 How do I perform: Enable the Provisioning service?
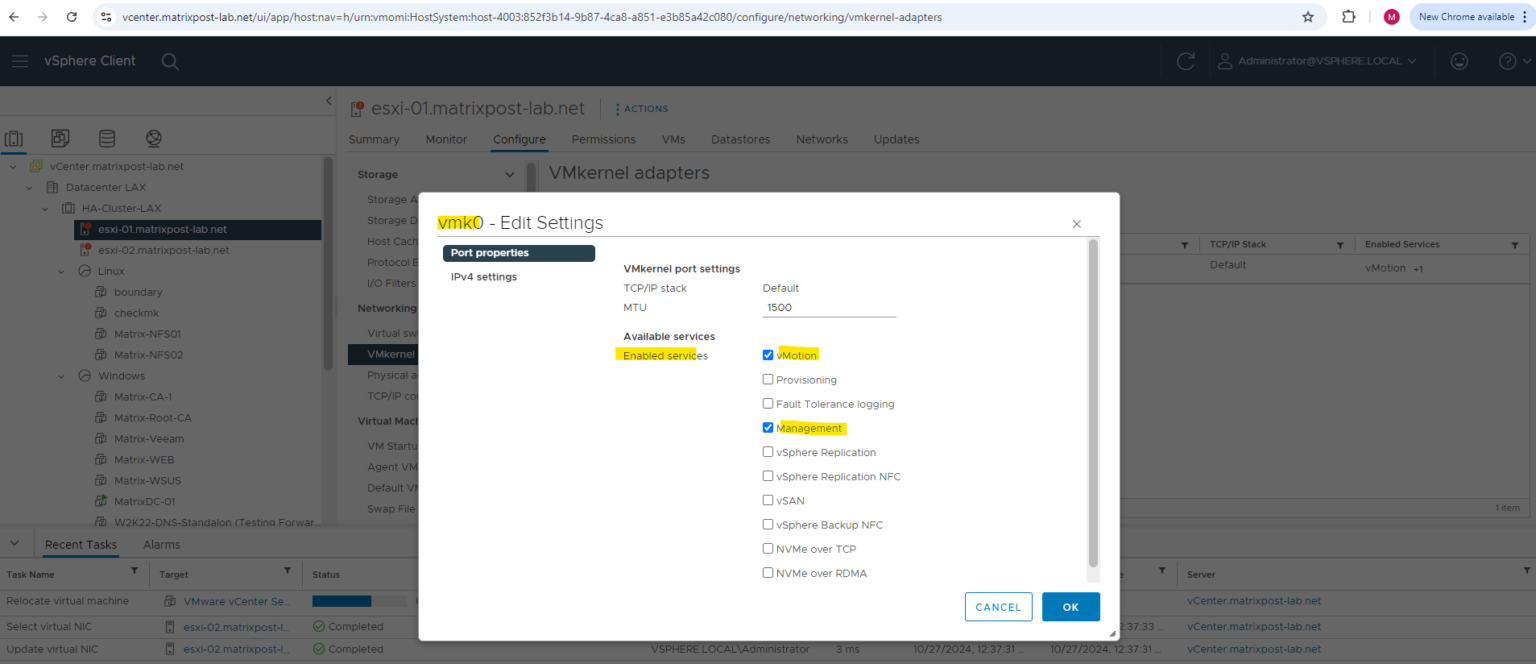point(768,379)
